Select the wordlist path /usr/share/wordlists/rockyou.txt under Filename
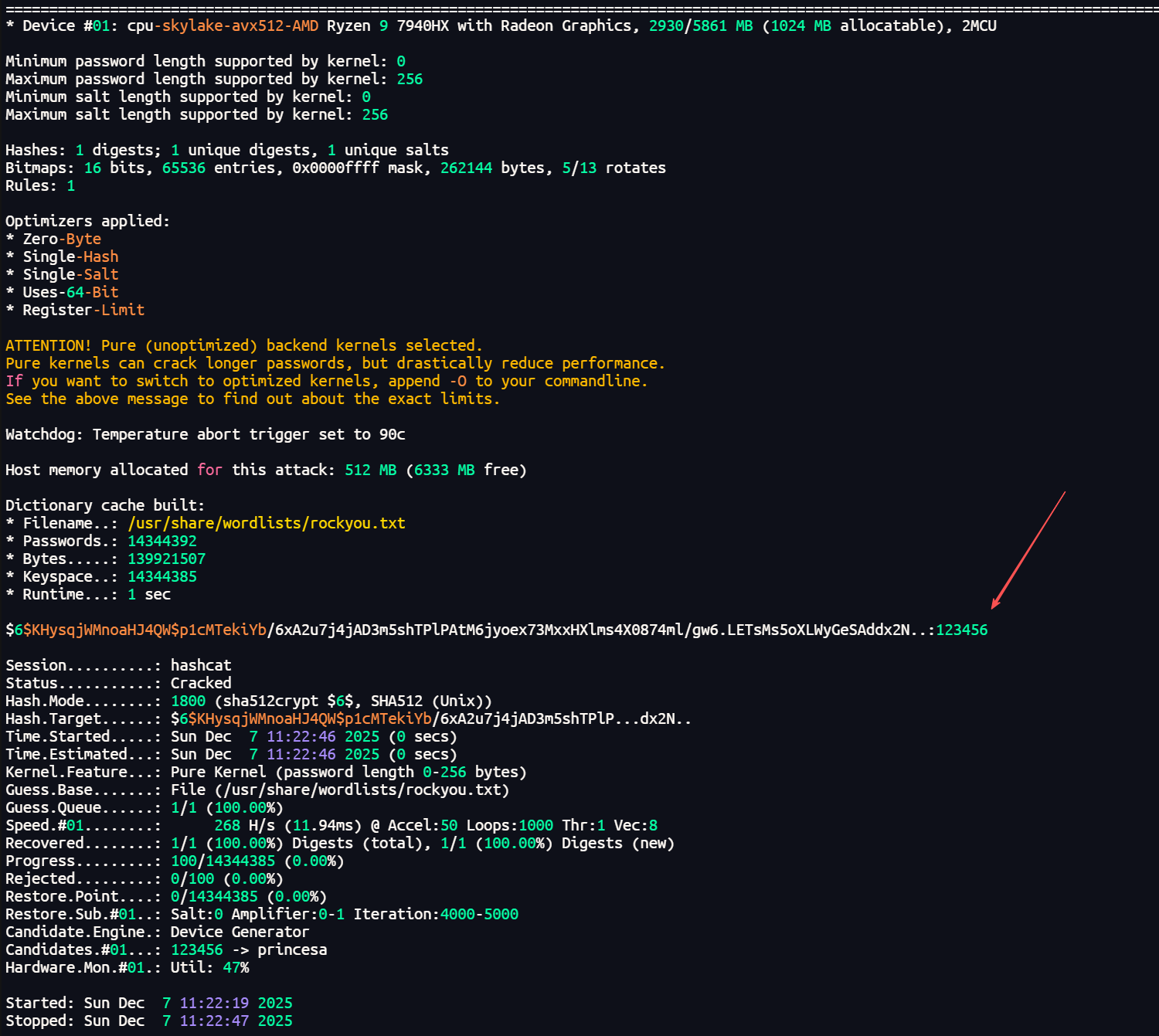The width and height of the screenshot is (1159, 1036). pos(267,523)
